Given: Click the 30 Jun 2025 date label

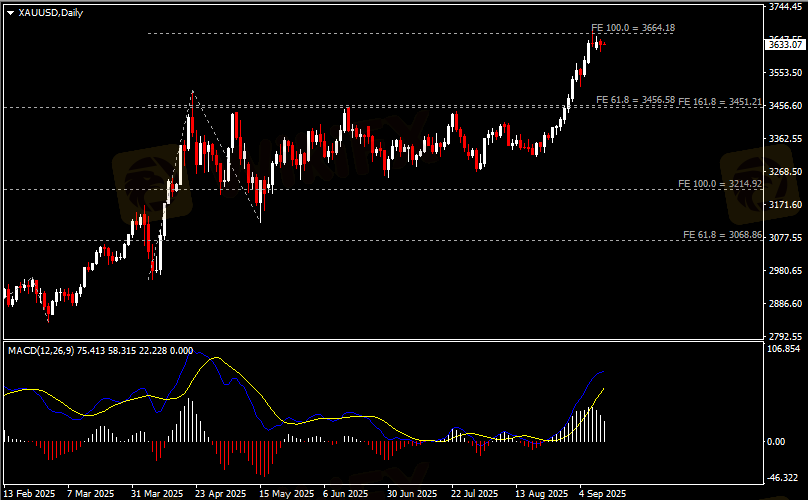Looking at the screenshot, I should tap(412, 494).
